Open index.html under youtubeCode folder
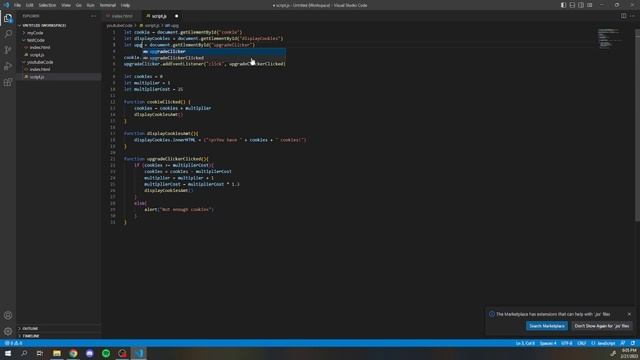Image resolution: width=640 pixels, height=360 pixels. [40, 69]
